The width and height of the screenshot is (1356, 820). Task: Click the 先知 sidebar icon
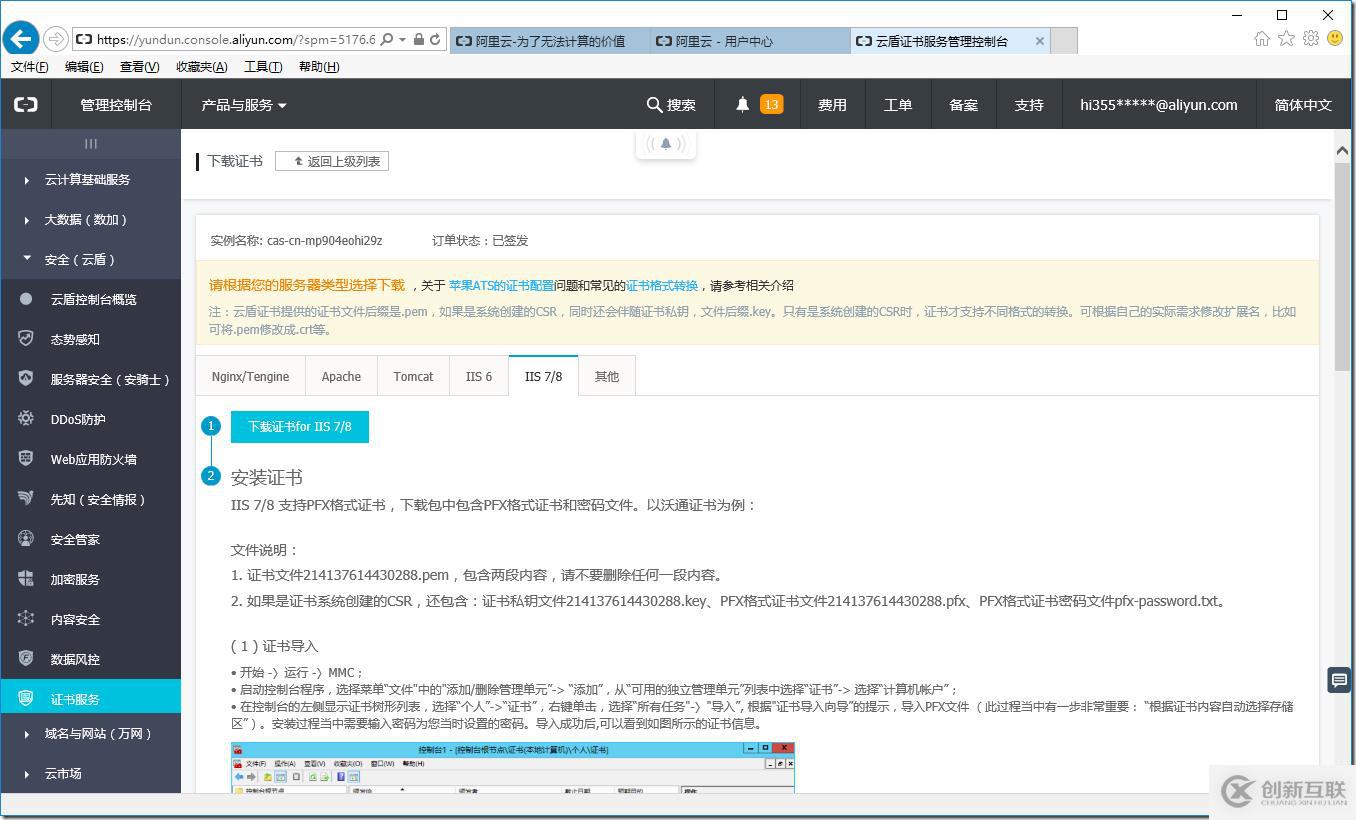point(27,499)
